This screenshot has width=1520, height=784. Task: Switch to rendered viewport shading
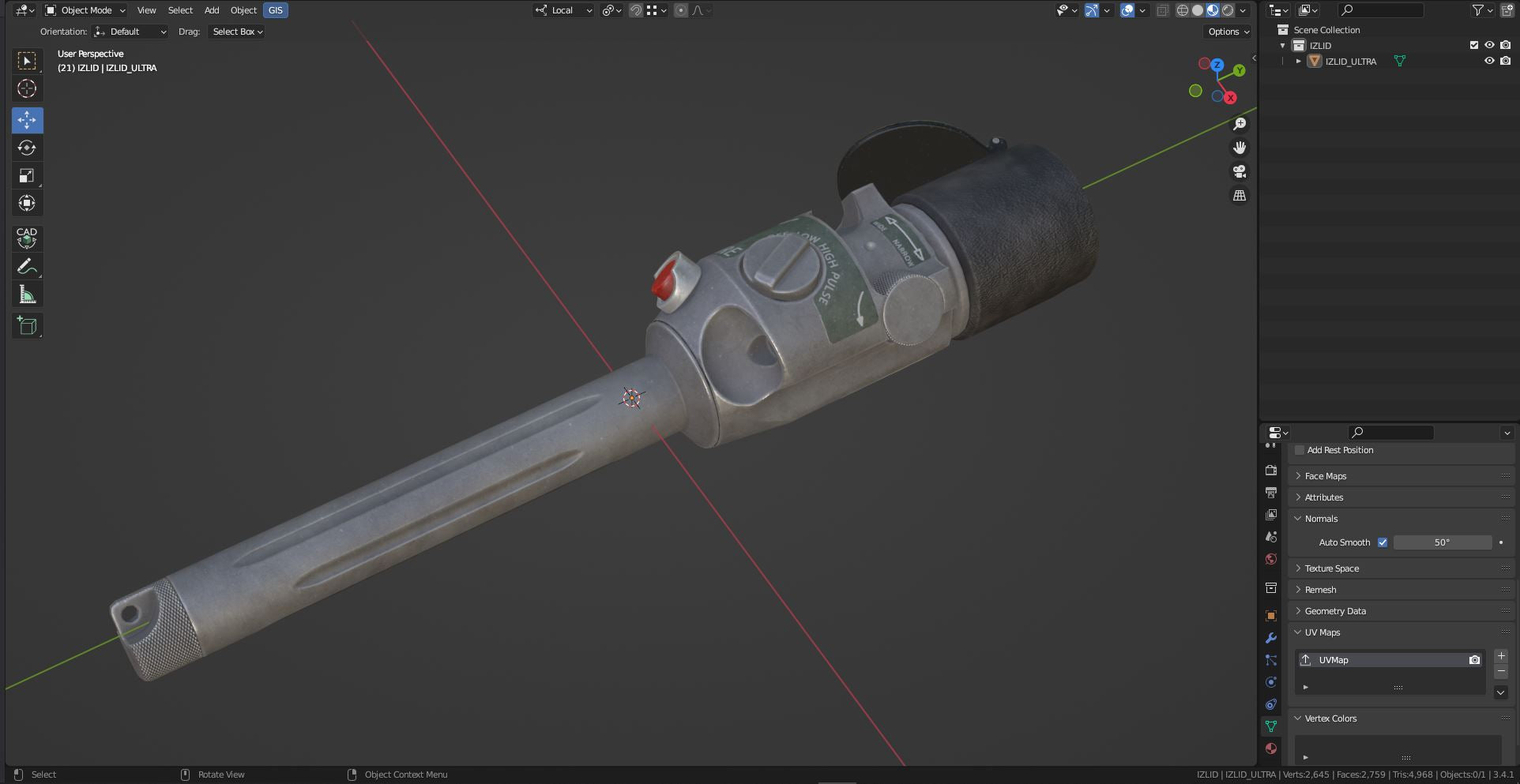click(x=1228, y=10)
